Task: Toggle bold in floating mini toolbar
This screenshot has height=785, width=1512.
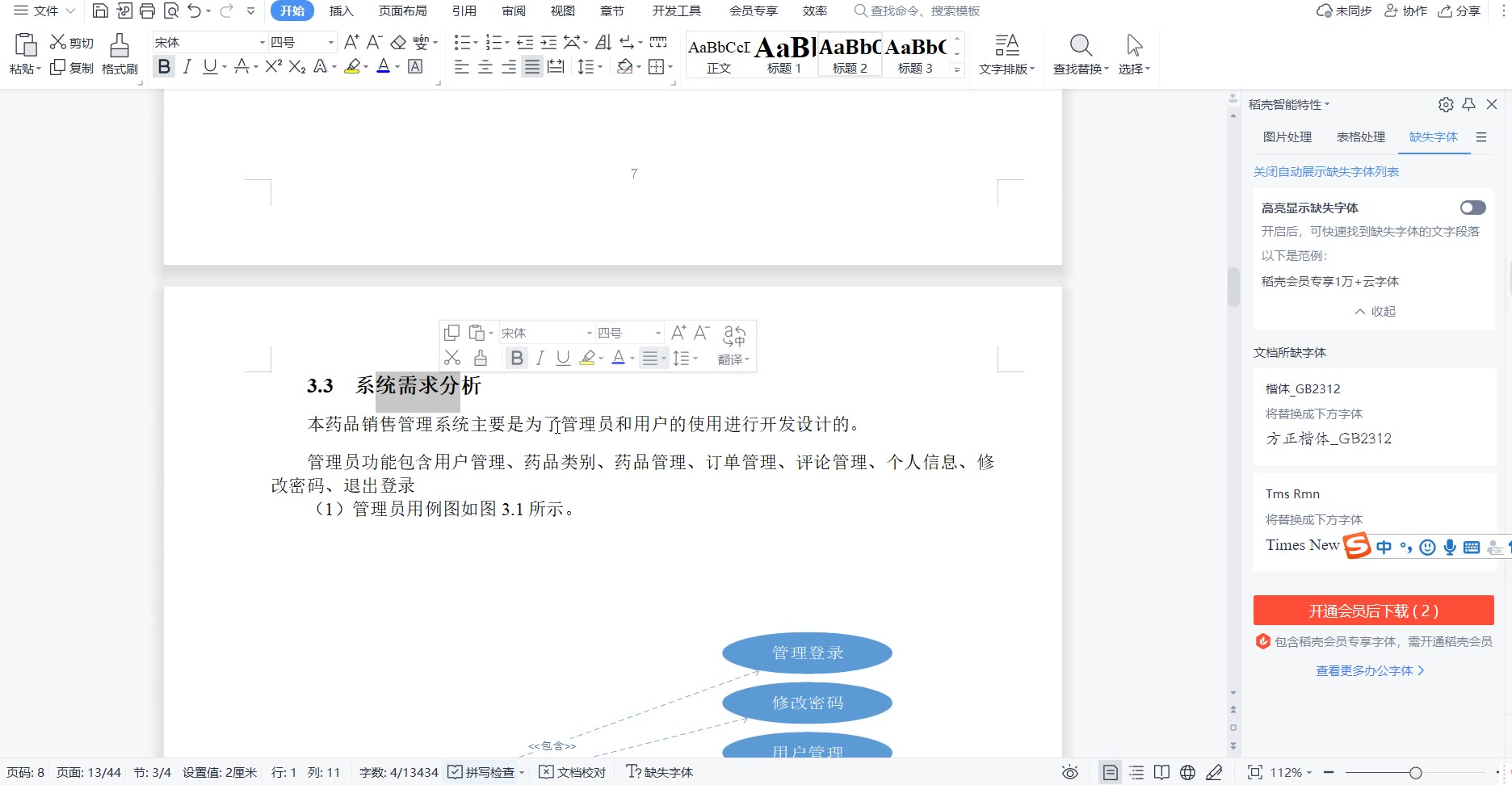Action: pos(517,358)
